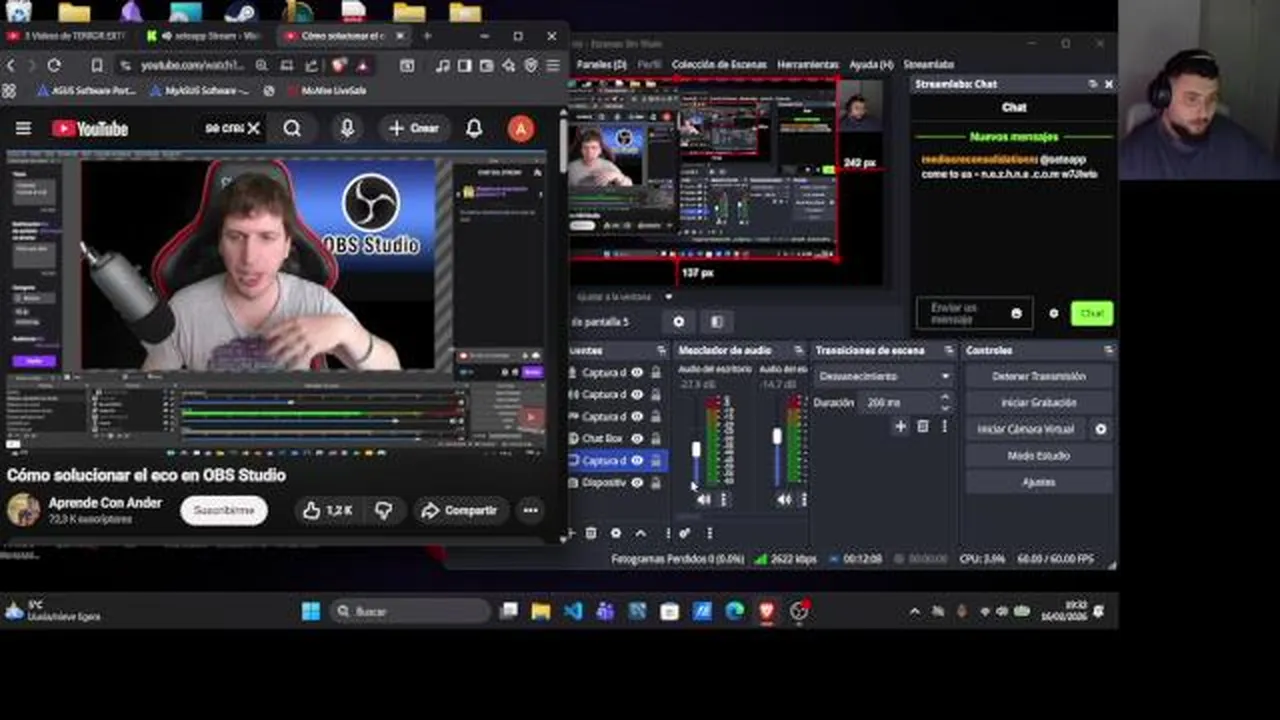Like the video (1,2 K)

328,510
